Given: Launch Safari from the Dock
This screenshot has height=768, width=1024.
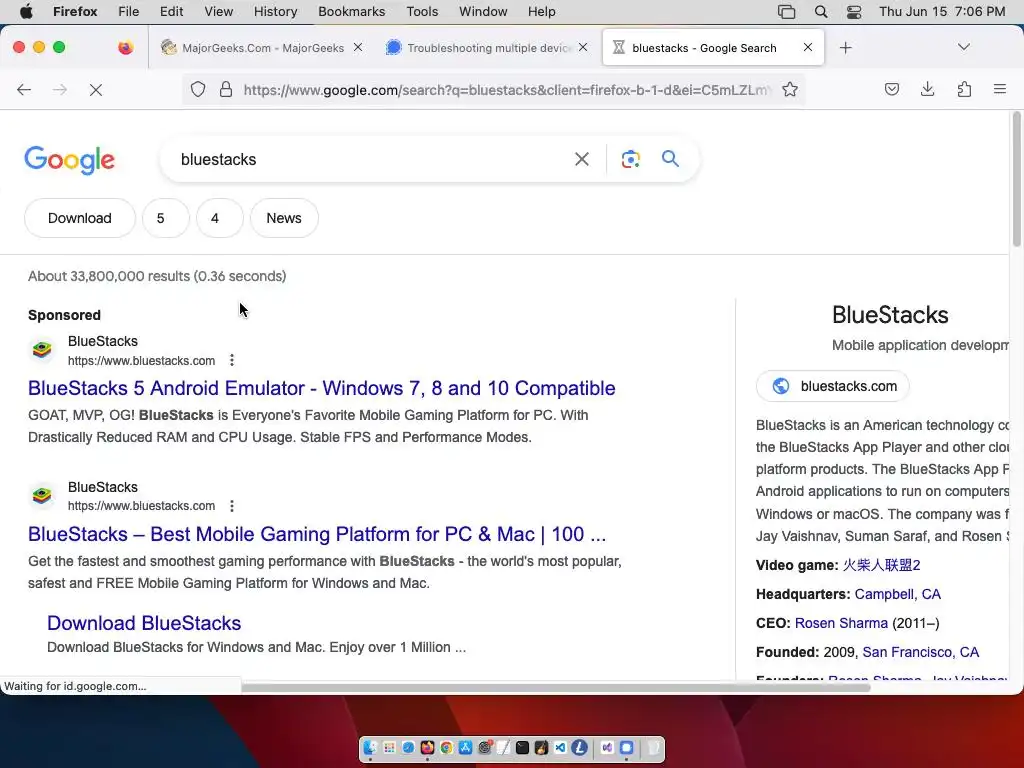Looking at the screenshot, I should (x=408, y=748).
